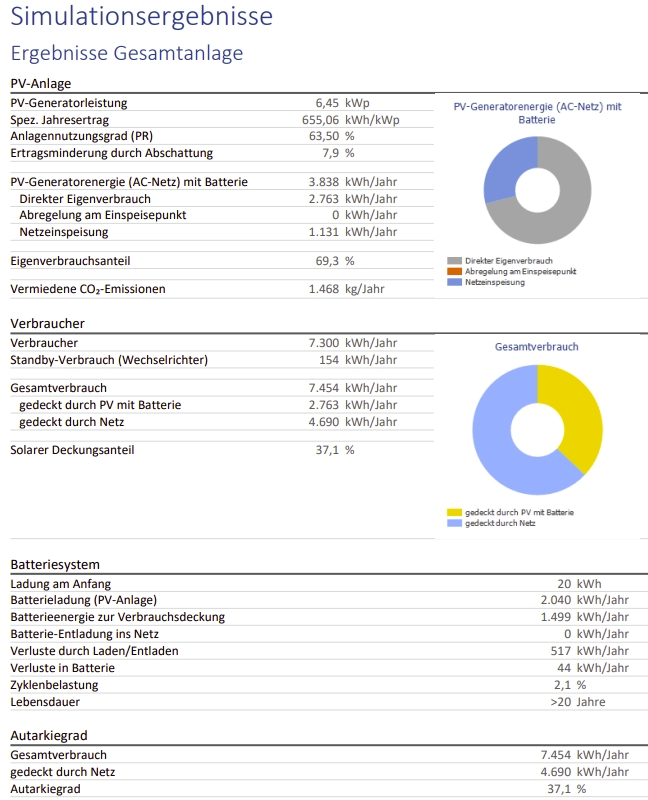Click the value 655,06 kWh/kWp
The height and width of the screenshot is (800, 648).
[x=351, y=120]
